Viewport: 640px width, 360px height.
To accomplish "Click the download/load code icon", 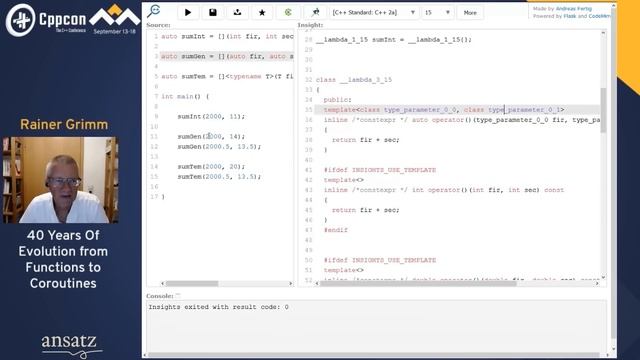I will pos(237,13).
